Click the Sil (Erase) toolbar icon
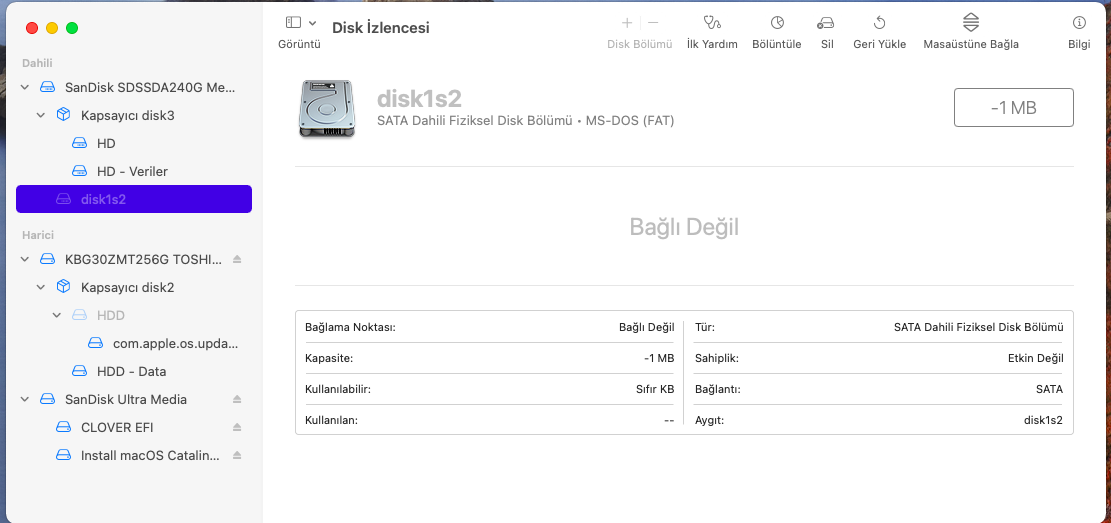This screenshot has width=1111, height=523. (x=826, y=23)
